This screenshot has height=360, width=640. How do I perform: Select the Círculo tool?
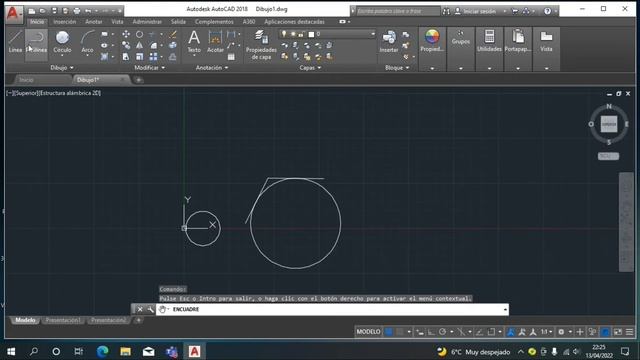tap(62, 42)
